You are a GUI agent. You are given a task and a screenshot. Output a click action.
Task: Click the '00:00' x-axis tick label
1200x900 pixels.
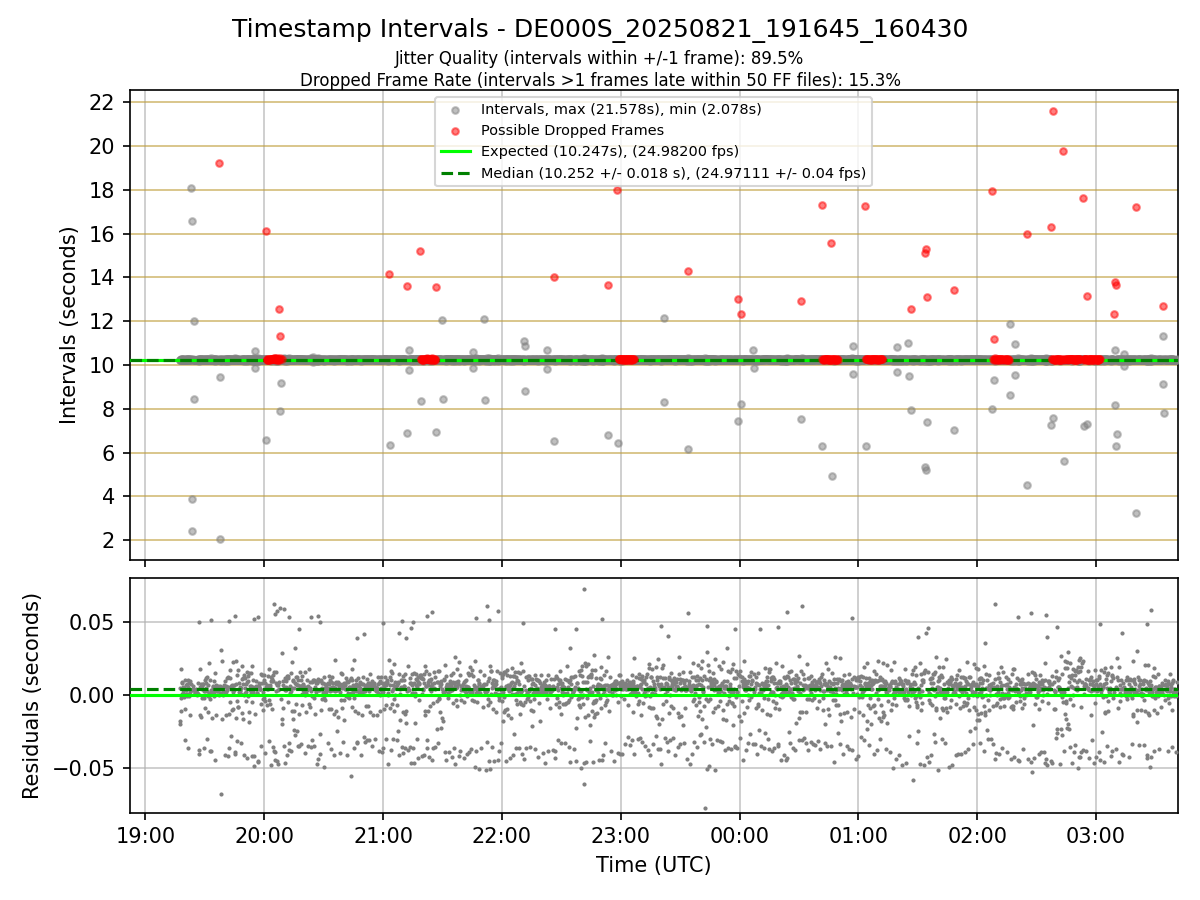[x=739, y=834]
